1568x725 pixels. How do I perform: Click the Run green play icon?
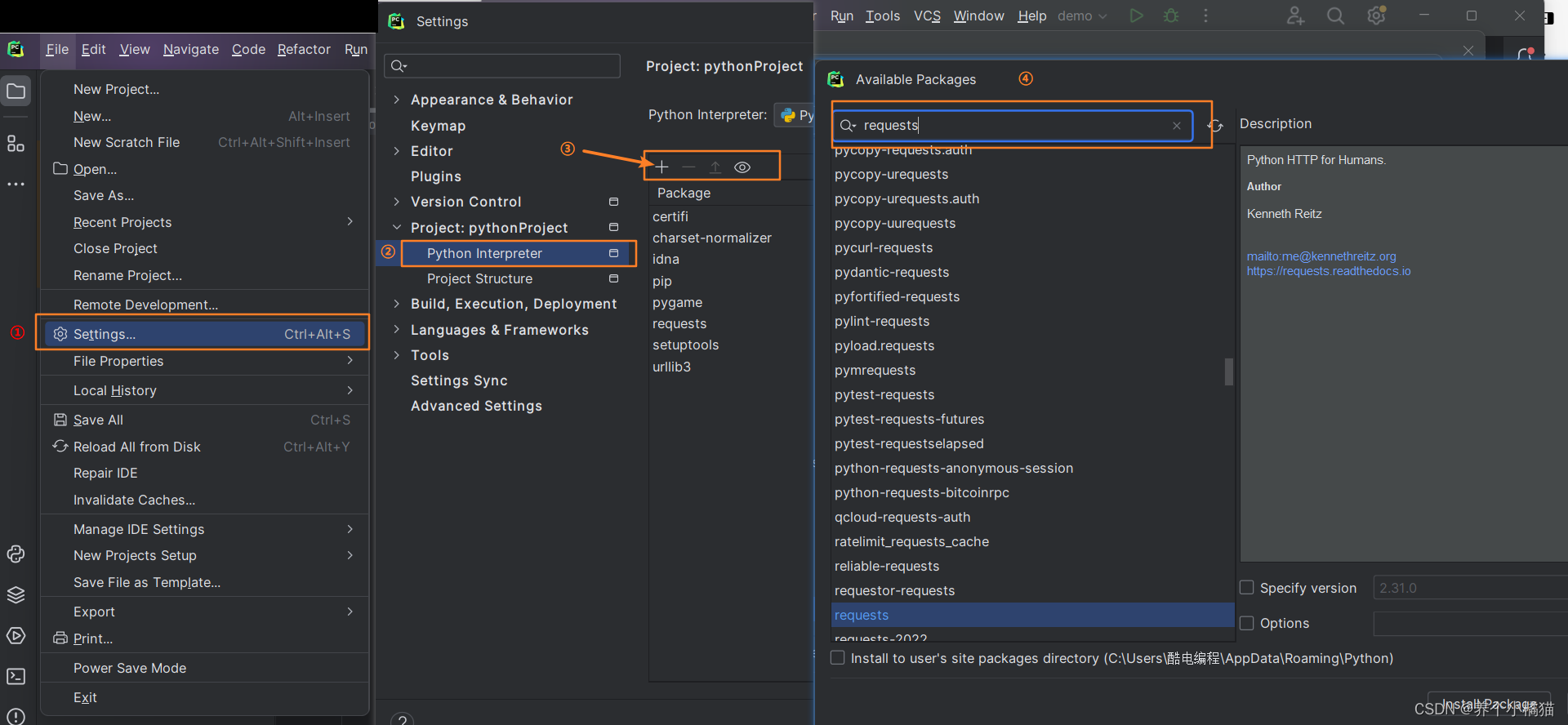(x=1136, y=16)
